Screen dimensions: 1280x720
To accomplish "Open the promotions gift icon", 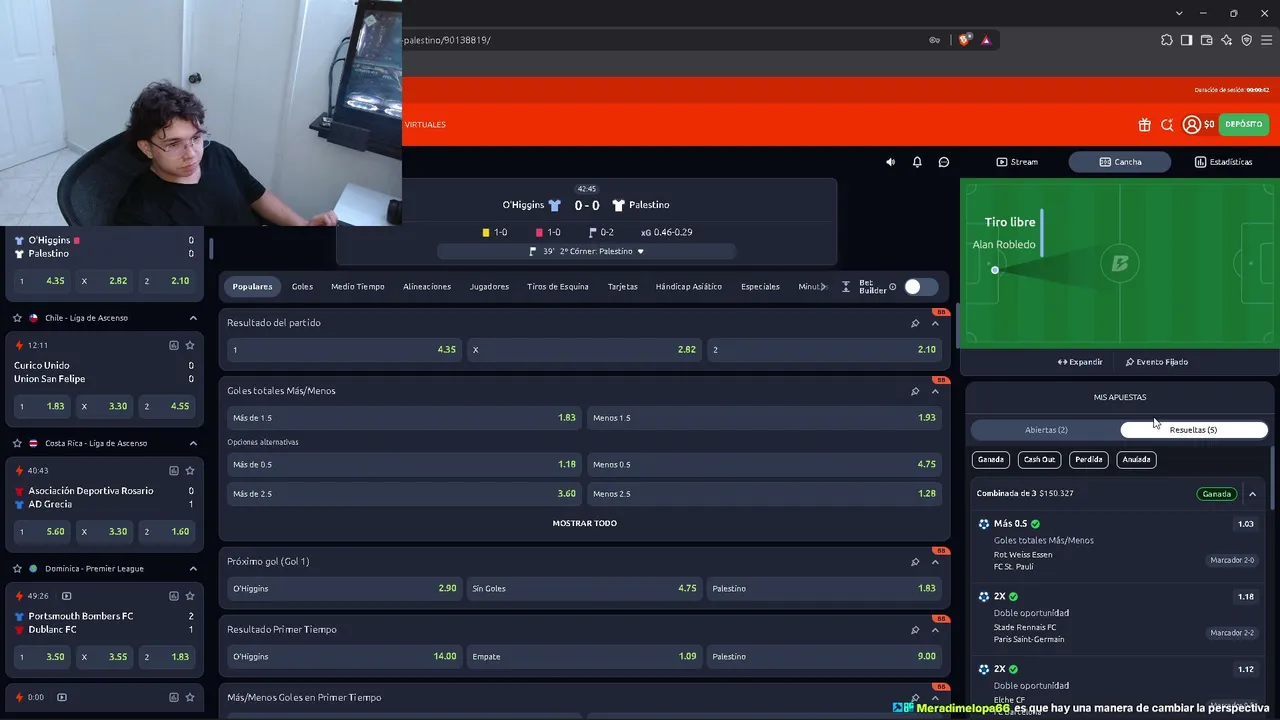I will click(1144, 125).
